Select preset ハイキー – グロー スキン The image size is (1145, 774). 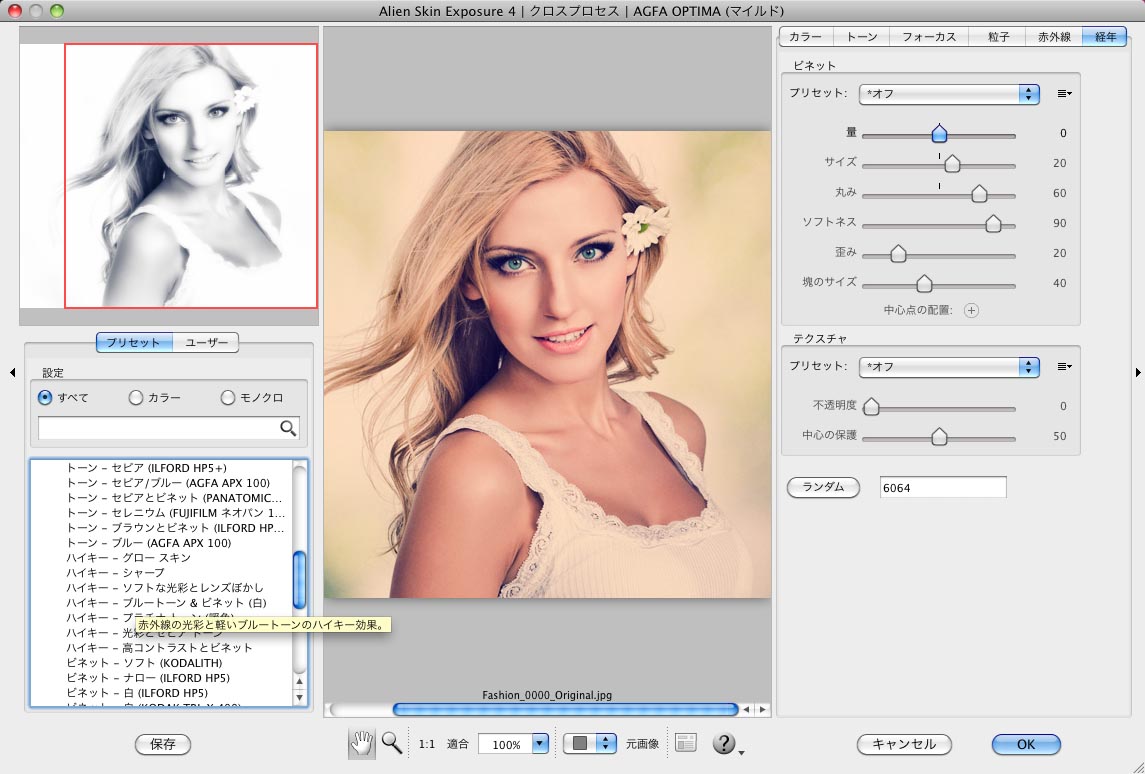129,558
